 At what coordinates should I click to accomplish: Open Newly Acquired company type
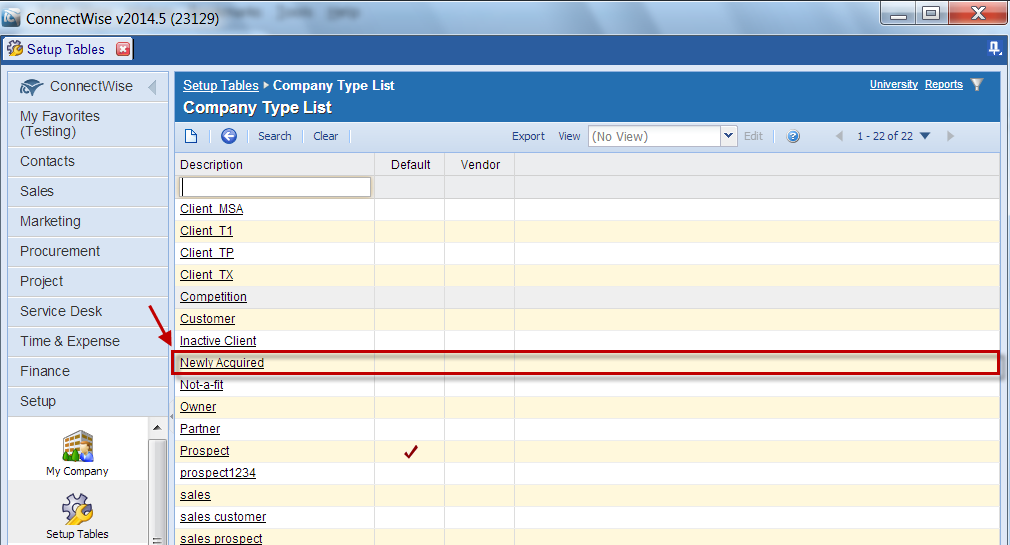point(222,363)
